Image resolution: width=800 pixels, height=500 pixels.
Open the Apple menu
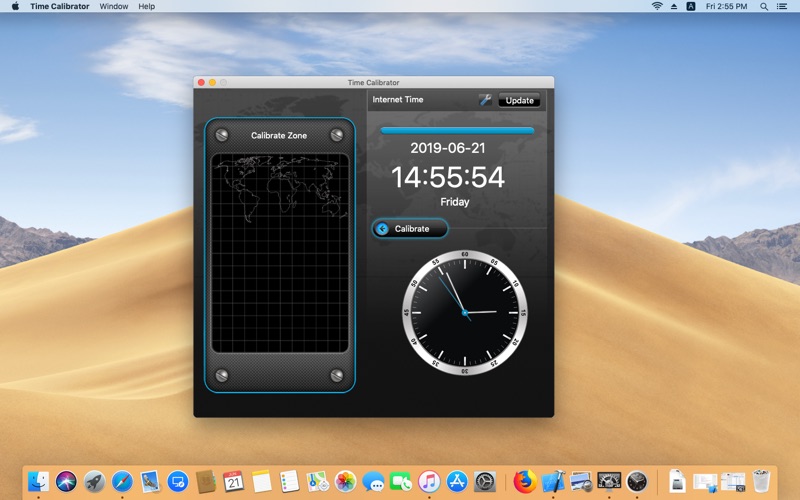15,6
